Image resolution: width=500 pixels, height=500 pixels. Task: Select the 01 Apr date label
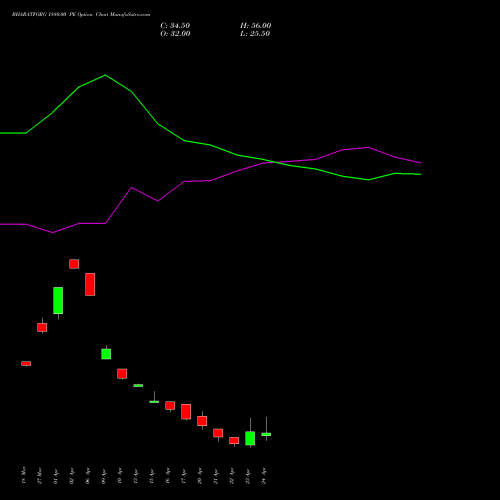click(56, 476)
